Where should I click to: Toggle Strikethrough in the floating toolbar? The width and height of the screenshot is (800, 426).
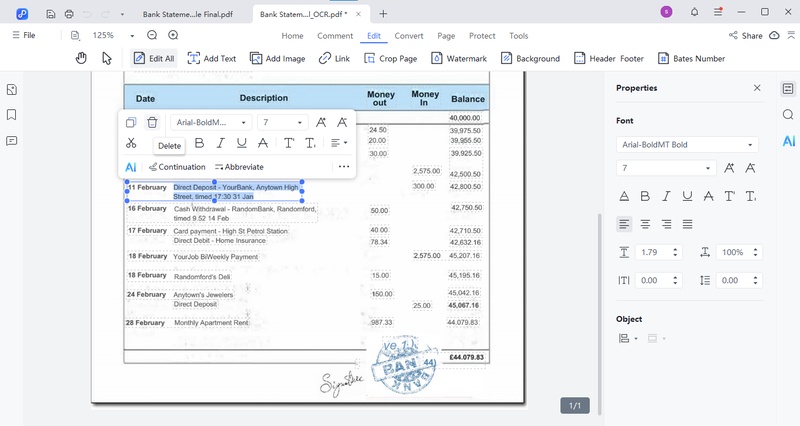[263, 143]
